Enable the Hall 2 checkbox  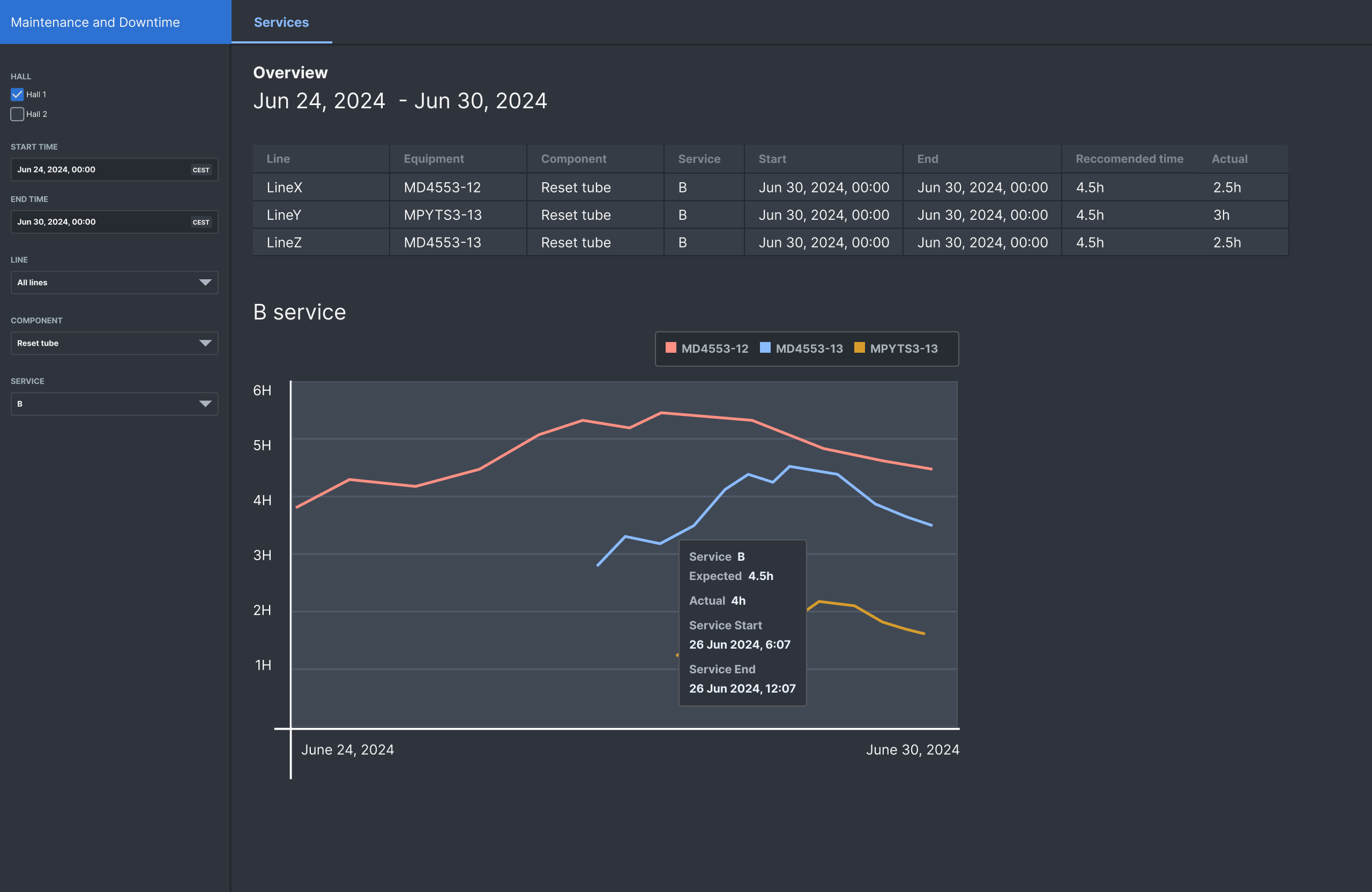(x=17, y=114)
